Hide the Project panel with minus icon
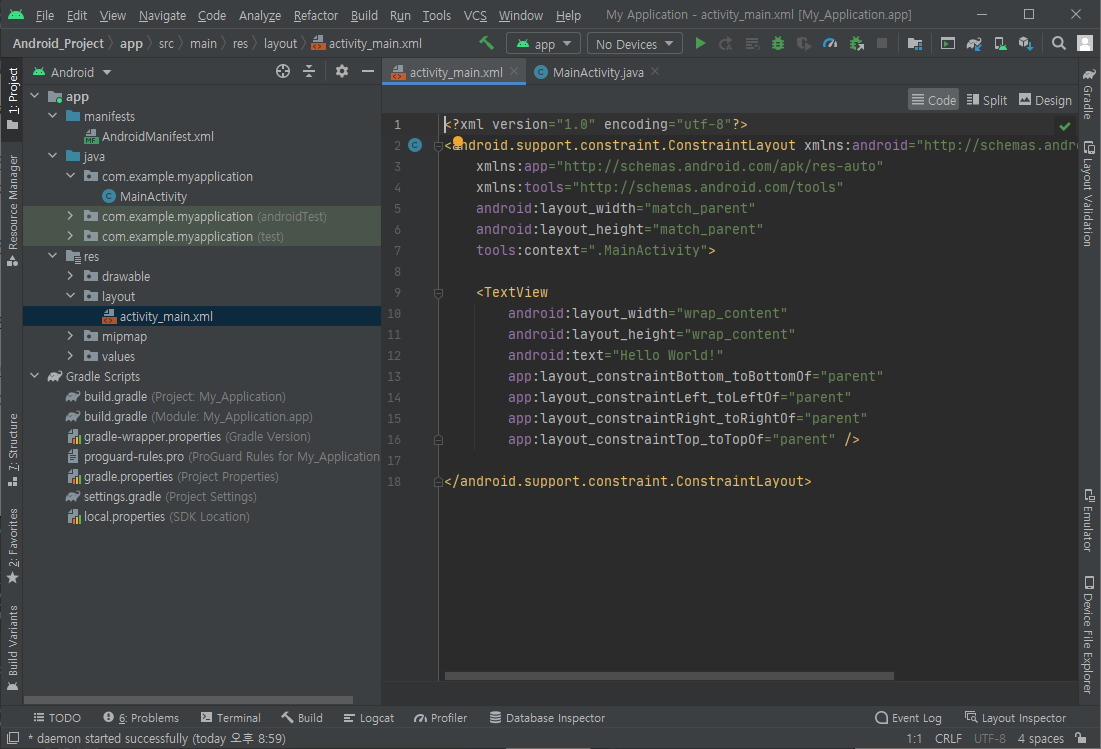This screenshot has width=1101, height=749. pyautogui.click(x=368, y=71)
